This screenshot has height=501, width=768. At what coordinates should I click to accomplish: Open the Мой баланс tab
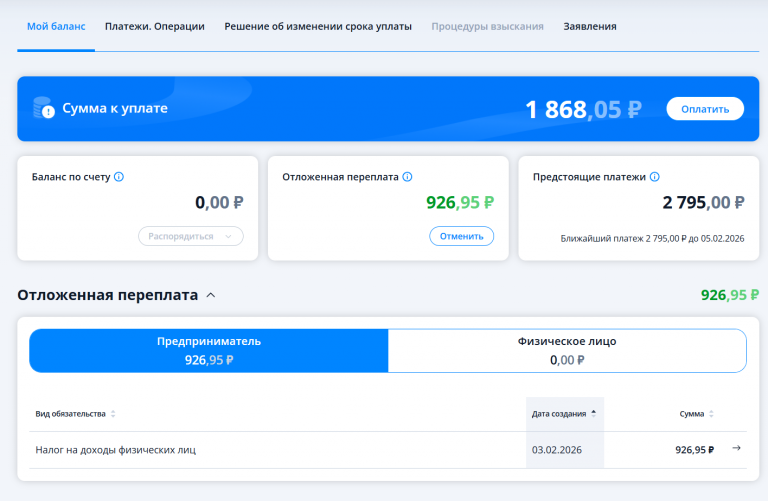tap(56, 26)
